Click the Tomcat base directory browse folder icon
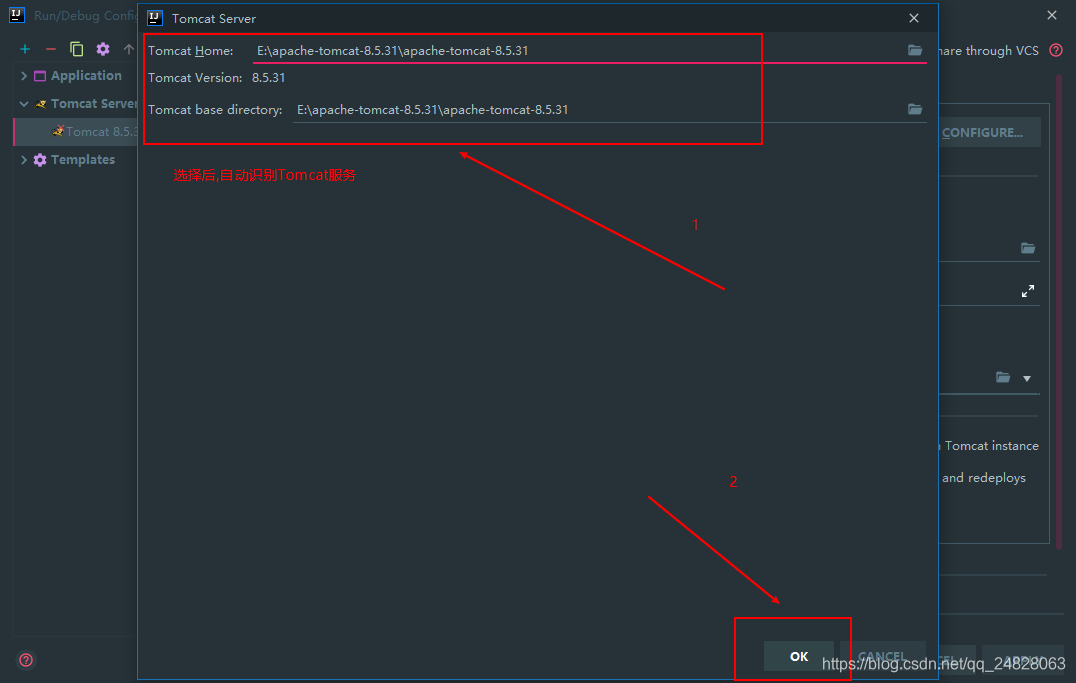Screen dimensions: 1076x683 915,109
